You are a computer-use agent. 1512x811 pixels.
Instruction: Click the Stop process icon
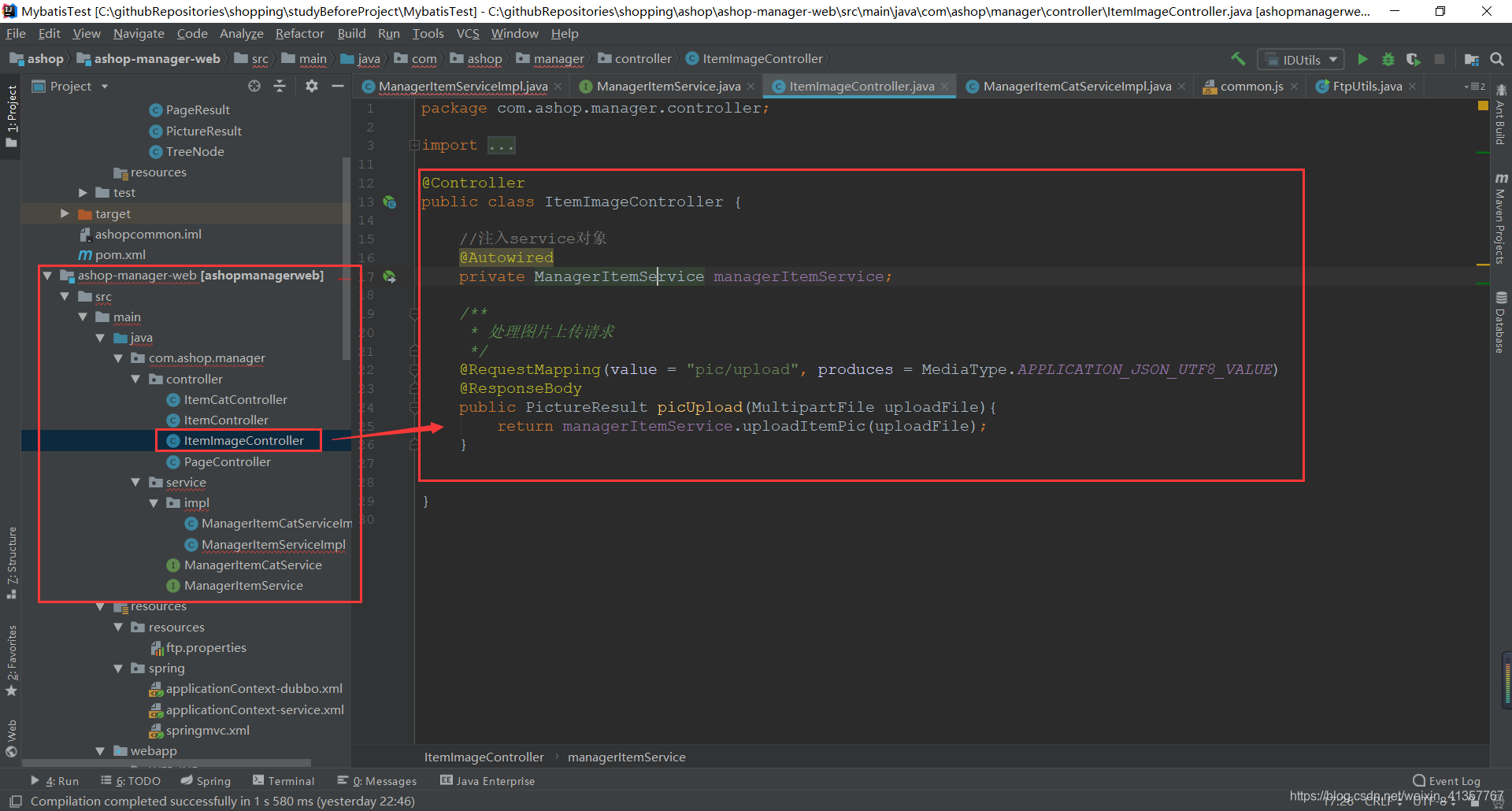tap(1440, 59)
